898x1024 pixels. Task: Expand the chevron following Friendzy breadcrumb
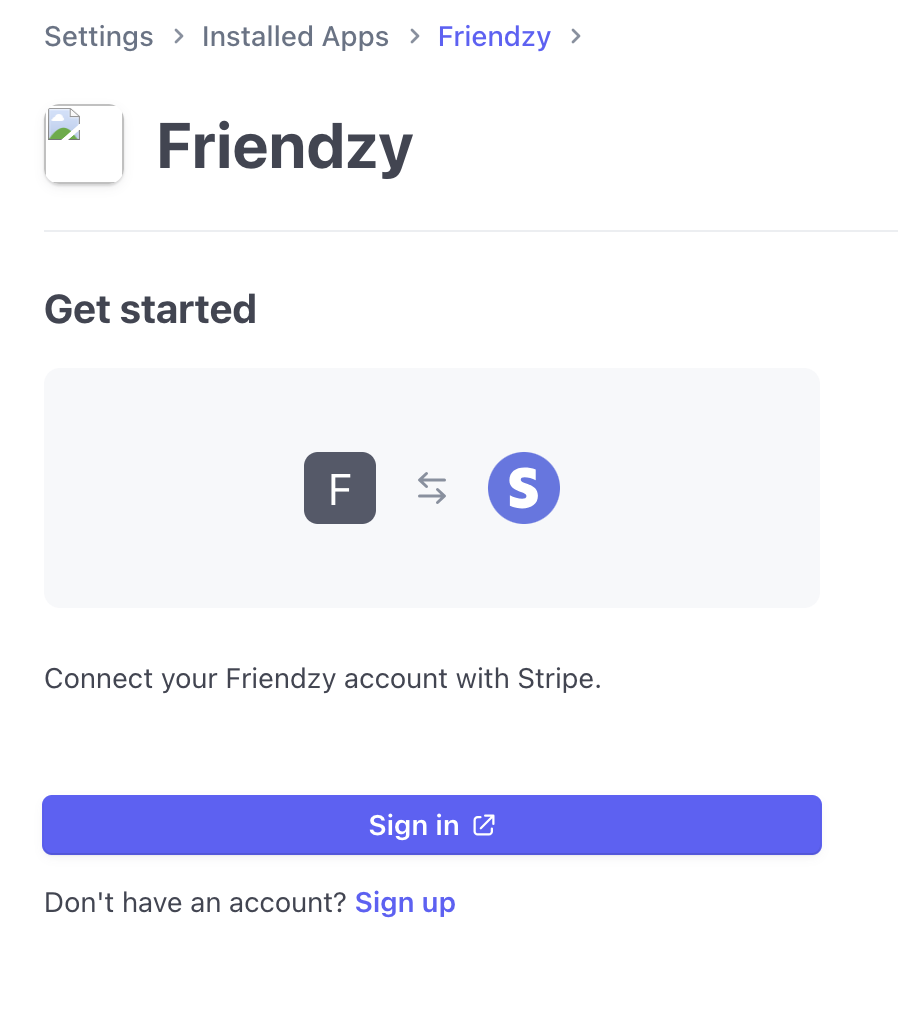pyautogui.click(x=575, y=37)
